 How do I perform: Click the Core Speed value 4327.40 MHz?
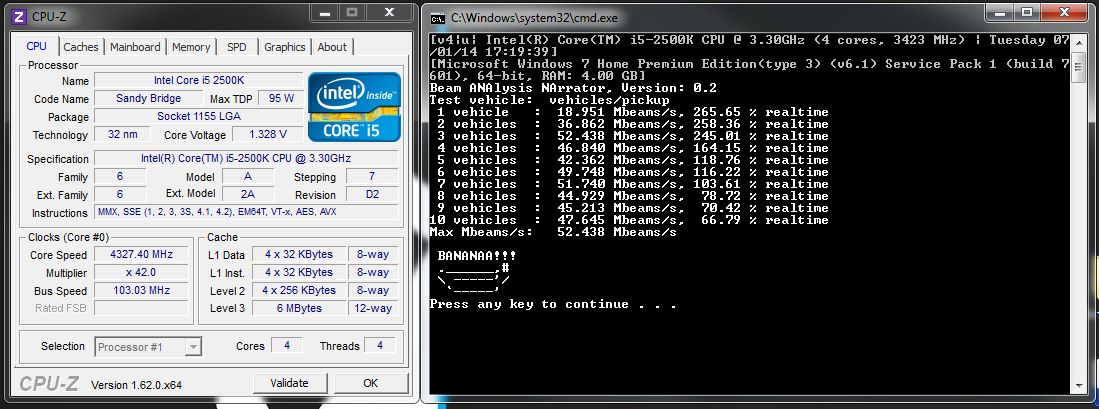[x=141, y=254]
